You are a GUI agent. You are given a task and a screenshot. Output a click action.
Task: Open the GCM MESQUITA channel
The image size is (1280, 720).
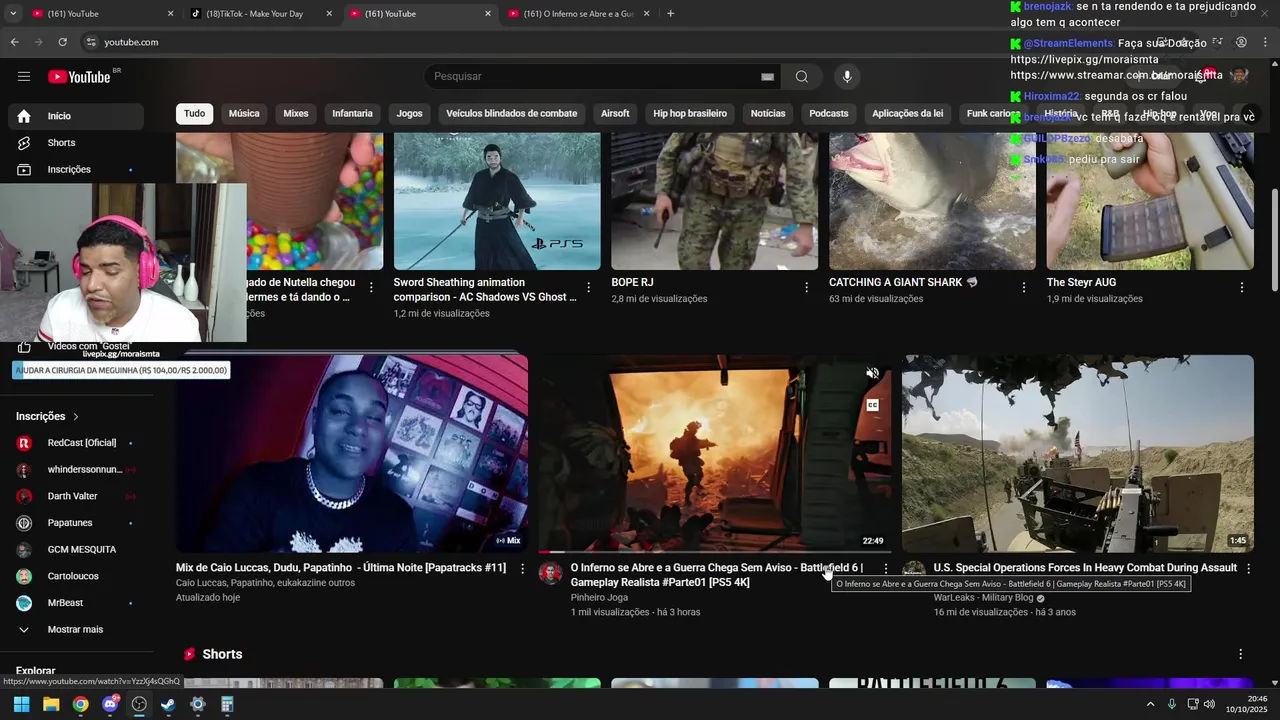click(x=76, y=549)
